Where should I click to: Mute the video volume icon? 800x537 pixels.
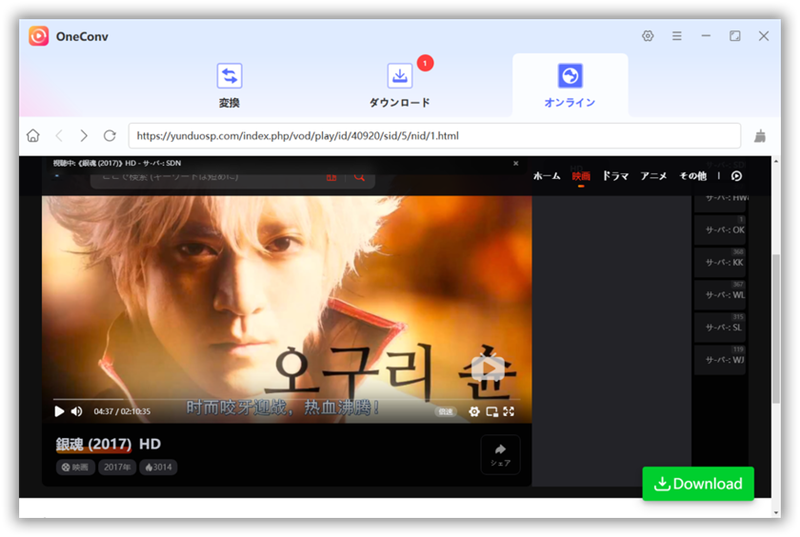(x=77, y=411)
